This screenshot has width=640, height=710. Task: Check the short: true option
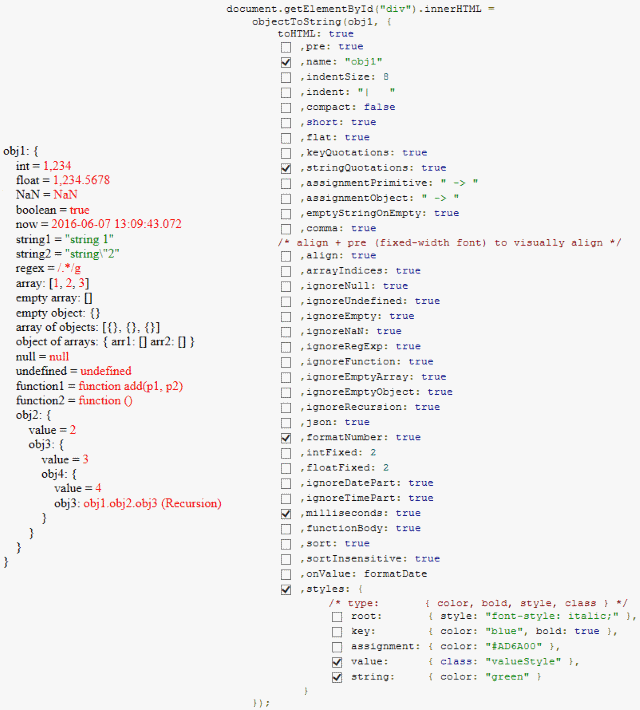pos(286,123)
